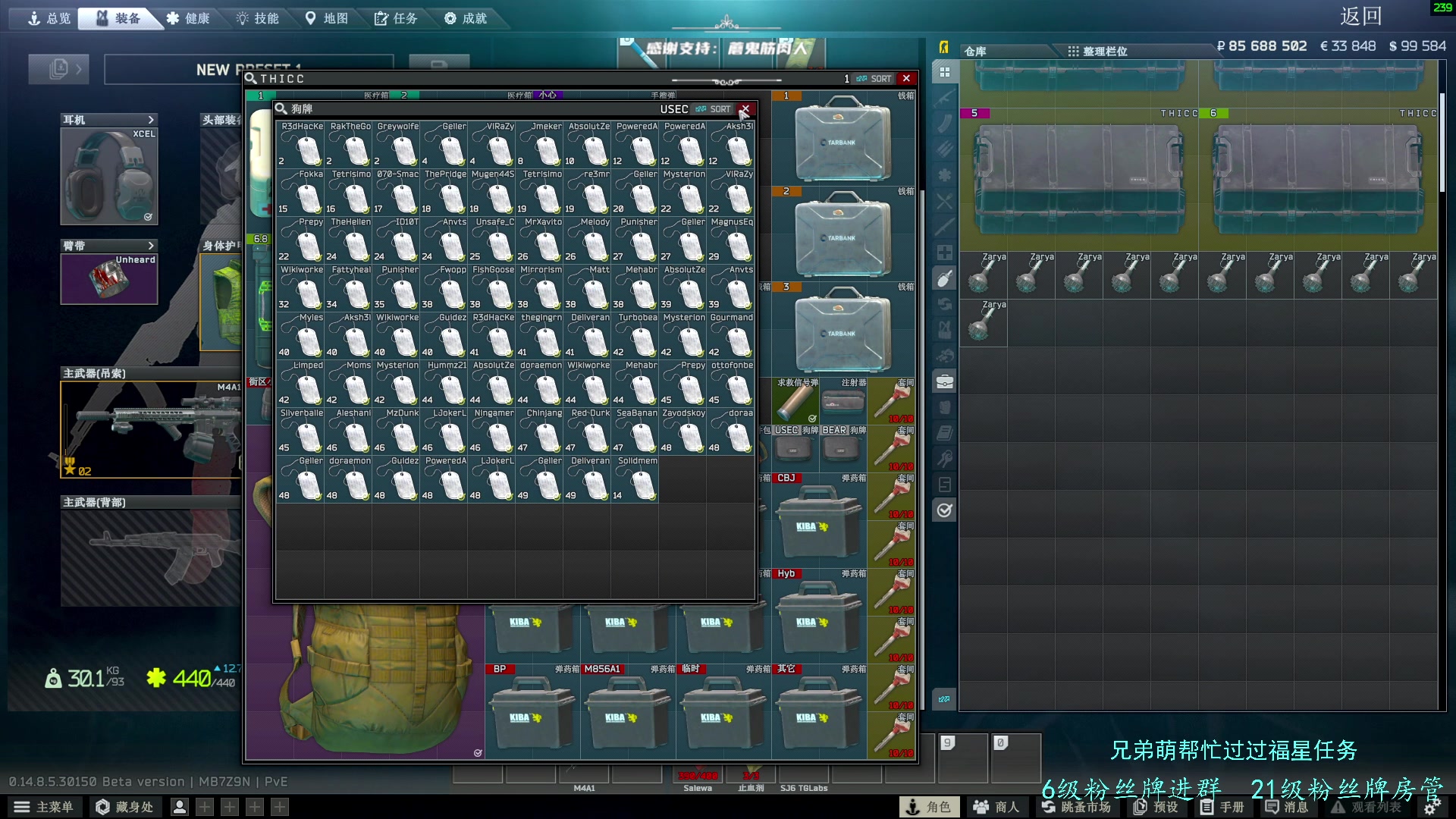Select the 求救信号弹 signal flare
This screenshot has width=1456, height=819.
[x=795, y=401]
